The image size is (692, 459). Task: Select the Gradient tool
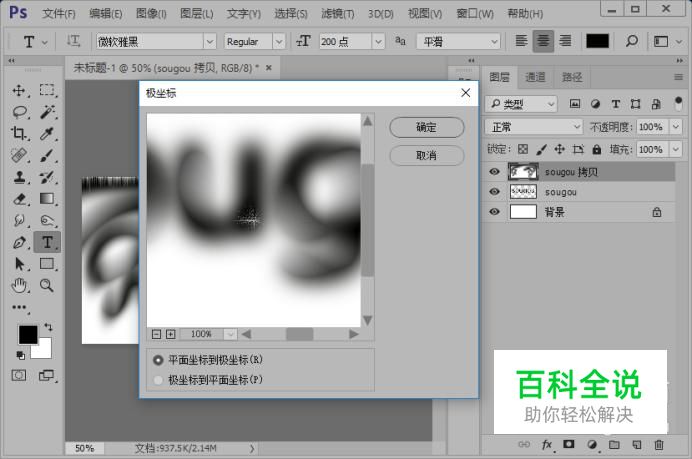pos(47,199)
